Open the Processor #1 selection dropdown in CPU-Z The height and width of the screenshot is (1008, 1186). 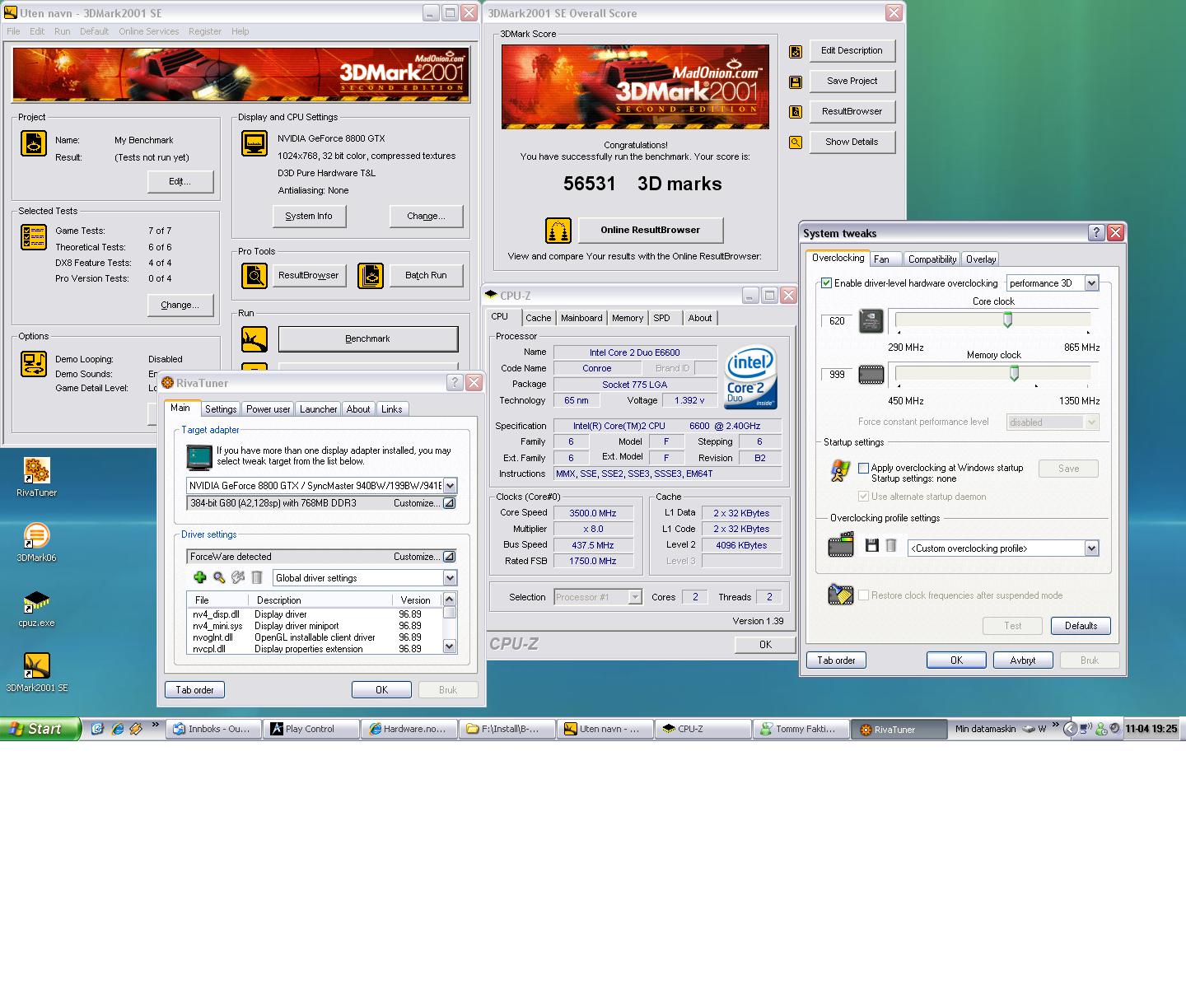point(635,597)
